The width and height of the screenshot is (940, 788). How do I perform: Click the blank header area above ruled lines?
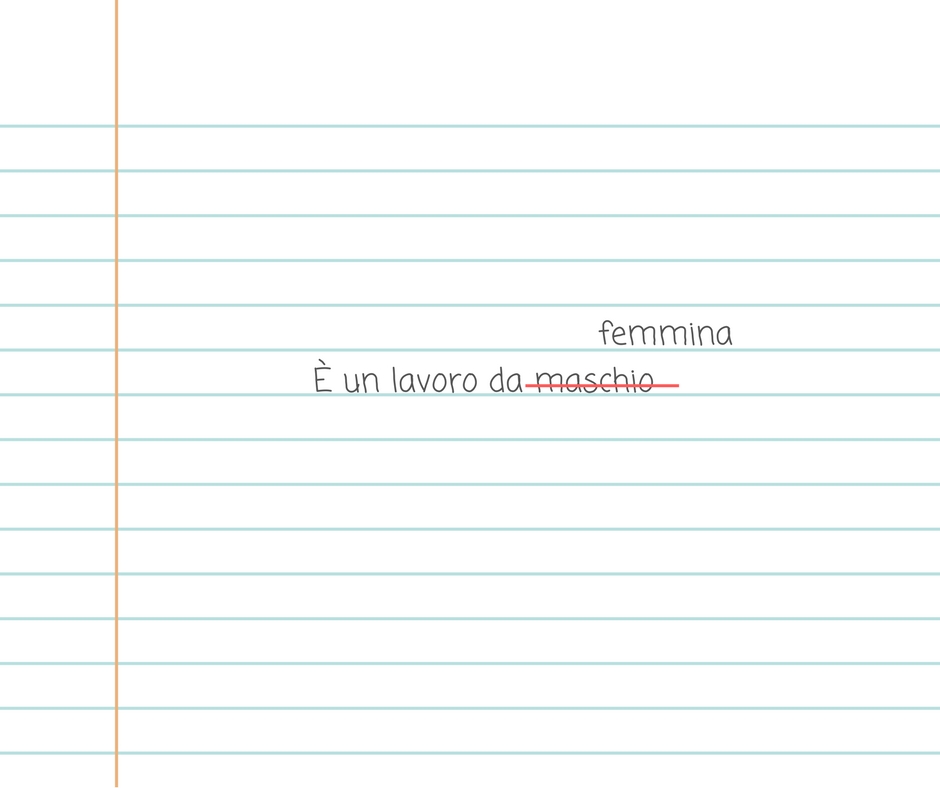click(528, 60)
